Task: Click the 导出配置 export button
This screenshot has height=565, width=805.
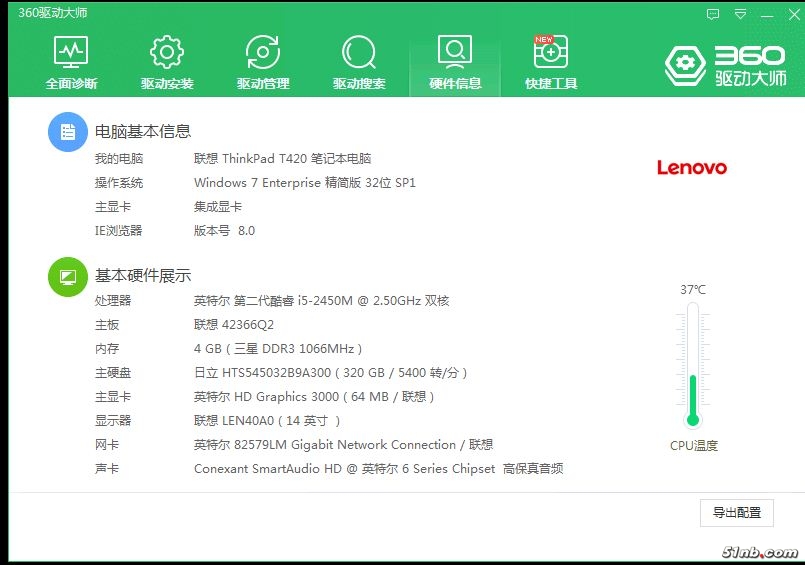Action: (x=737, y=512)
